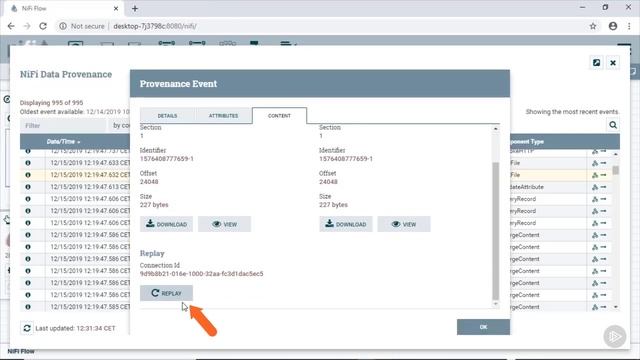
Task: Pop out the Data Provenance window
Action: 596,63
